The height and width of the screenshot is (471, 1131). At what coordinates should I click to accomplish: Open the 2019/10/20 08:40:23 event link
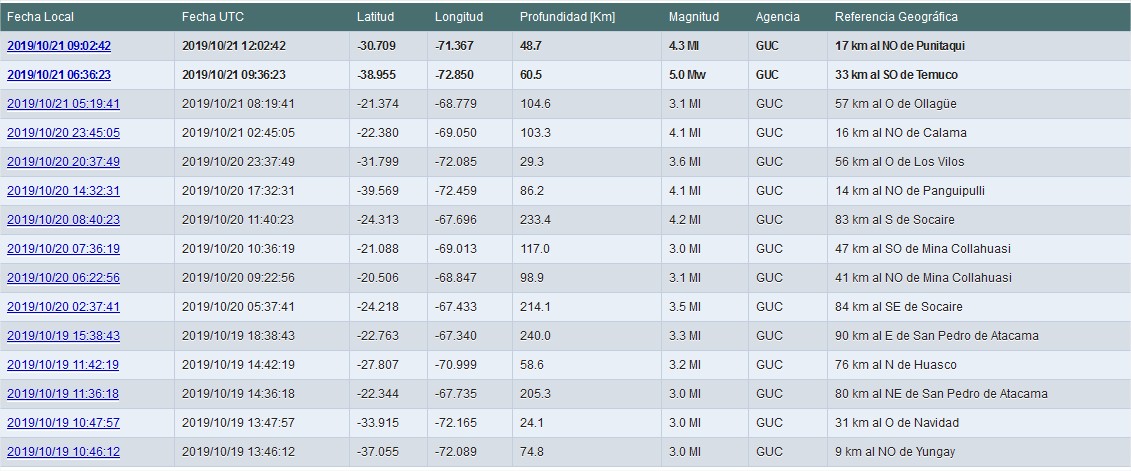coord(63,219)
